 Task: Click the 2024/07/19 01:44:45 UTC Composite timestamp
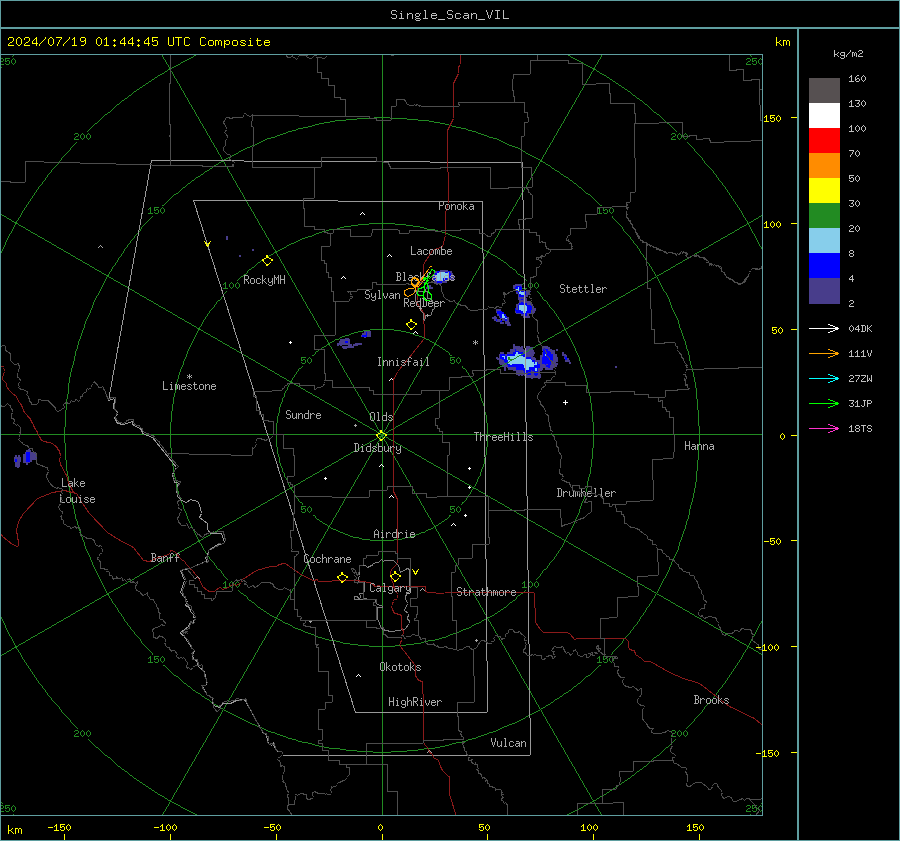[138, 42]
